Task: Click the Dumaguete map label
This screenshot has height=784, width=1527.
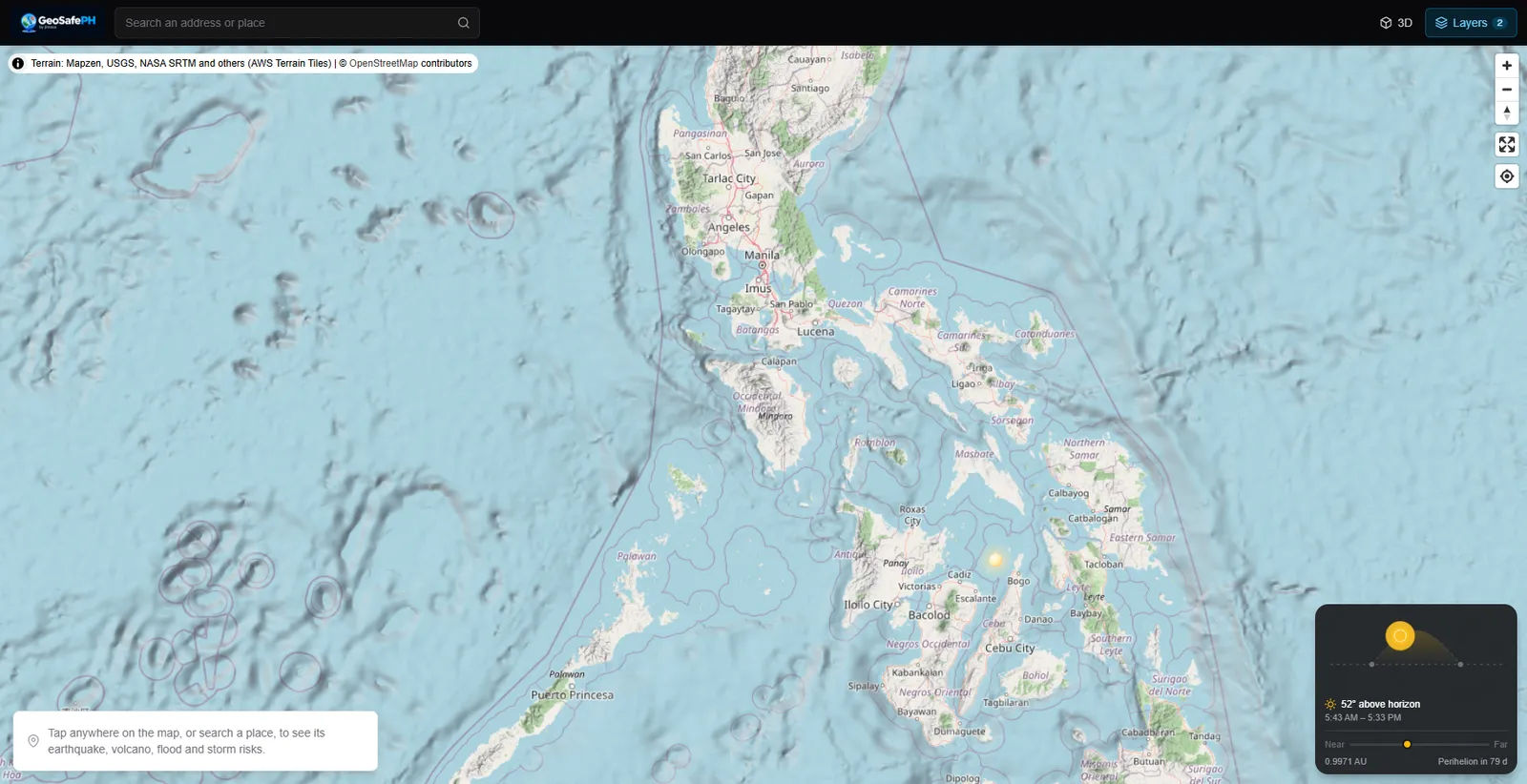Action: coord(959,732)
